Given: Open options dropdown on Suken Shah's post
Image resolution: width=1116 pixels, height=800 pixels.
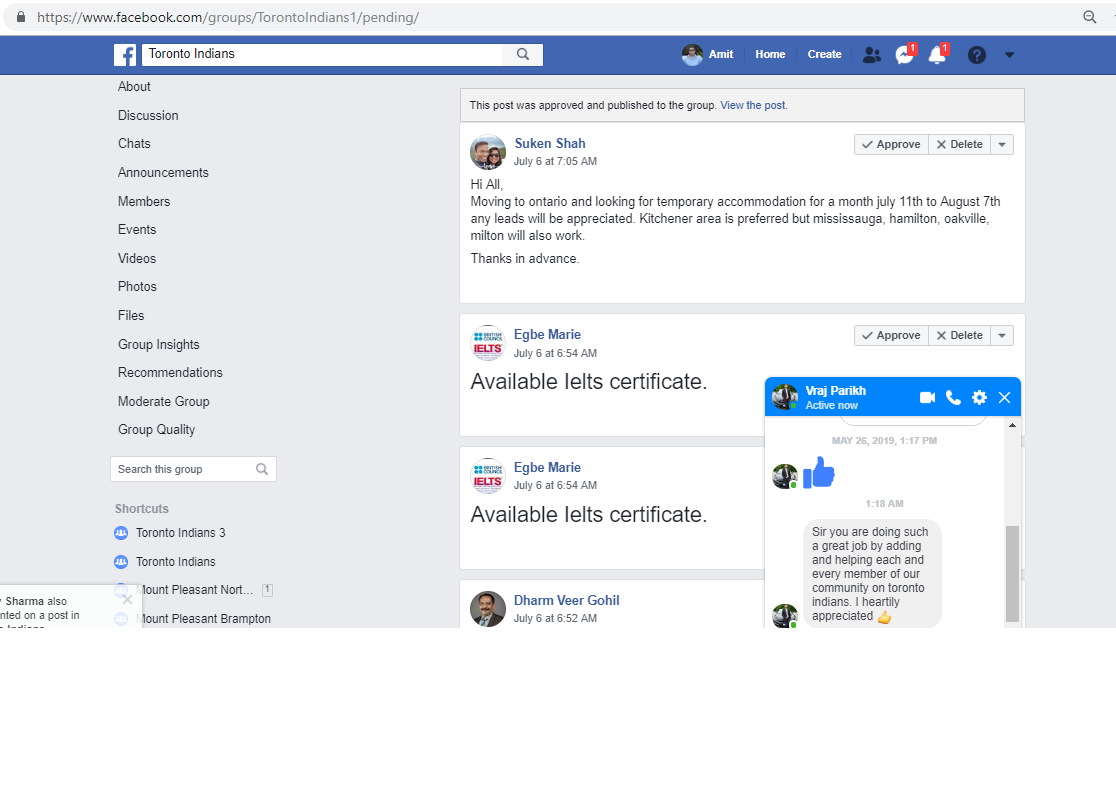Looking at the screenshot, I should click(1002, 145).
